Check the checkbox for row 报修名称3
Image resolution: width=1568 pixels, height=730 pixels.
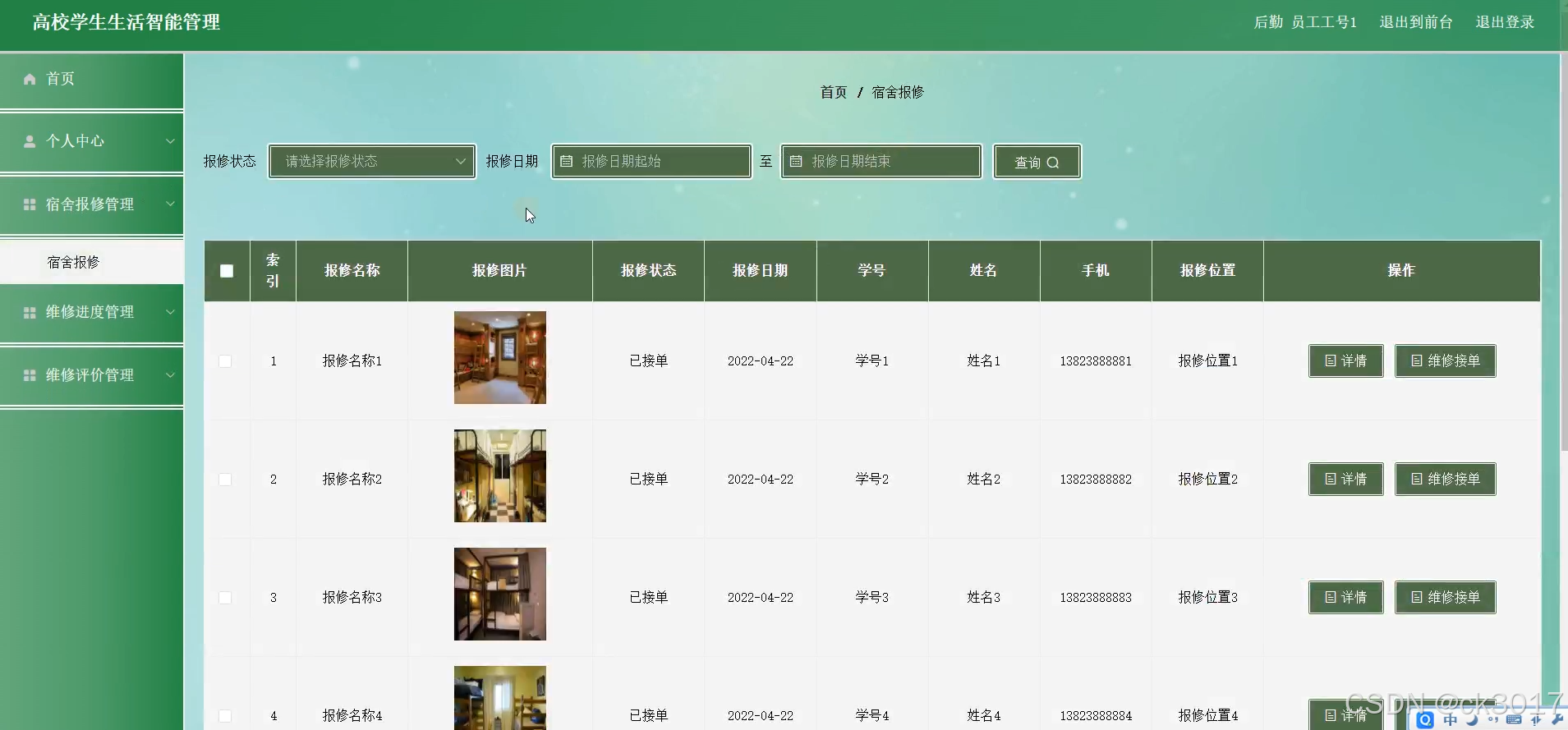[x=225, y=598]
